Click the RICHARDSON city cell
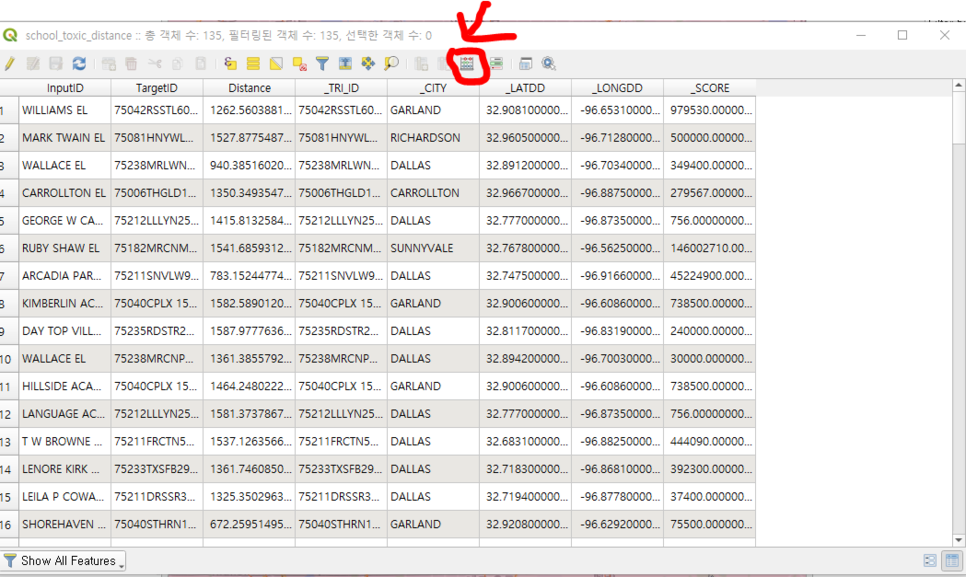Screen dimensions: 966x577 [433, 138]
